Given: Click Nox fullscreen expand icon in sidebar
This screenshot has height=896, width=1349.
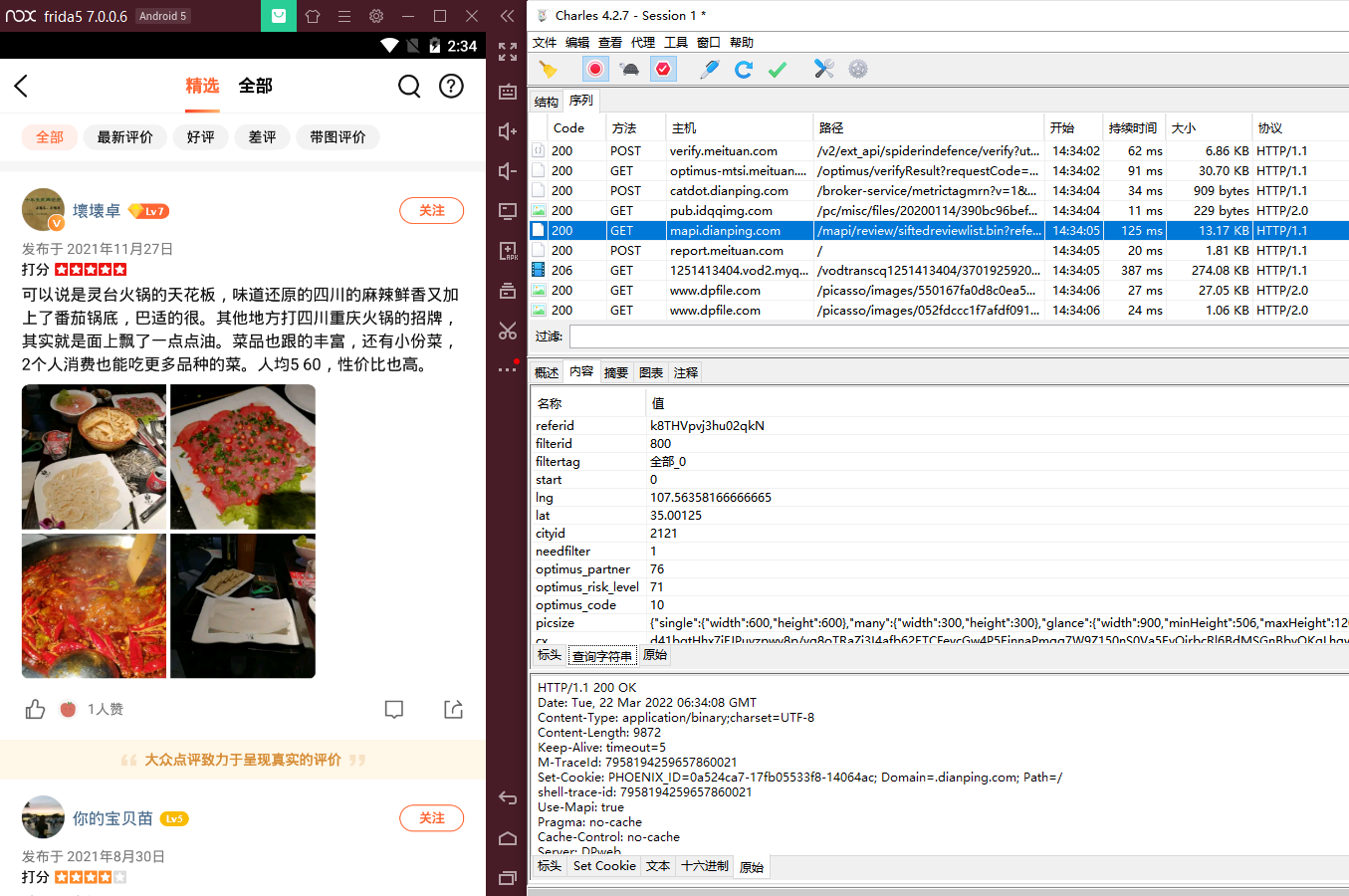Looking at the screenshot, I should click(508, 52).
